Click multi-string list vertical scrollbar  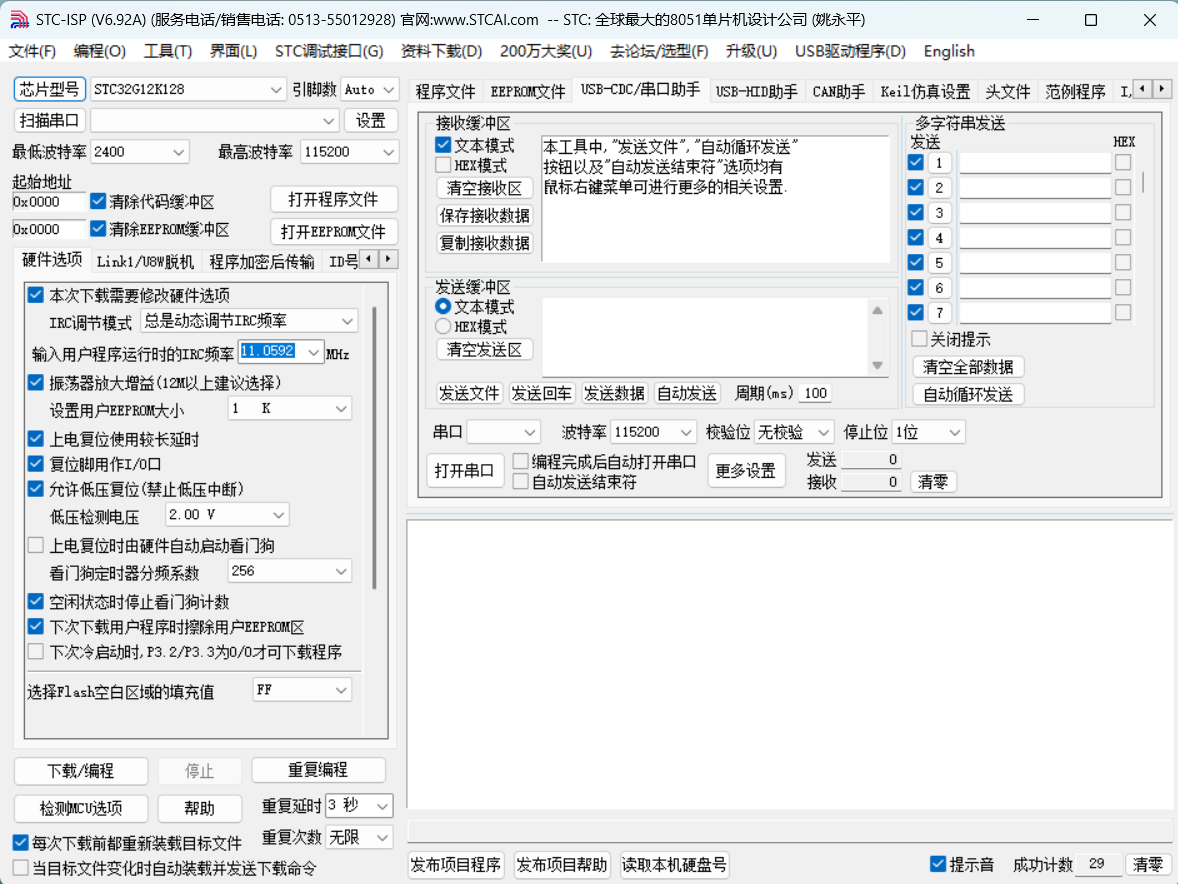1143,181
